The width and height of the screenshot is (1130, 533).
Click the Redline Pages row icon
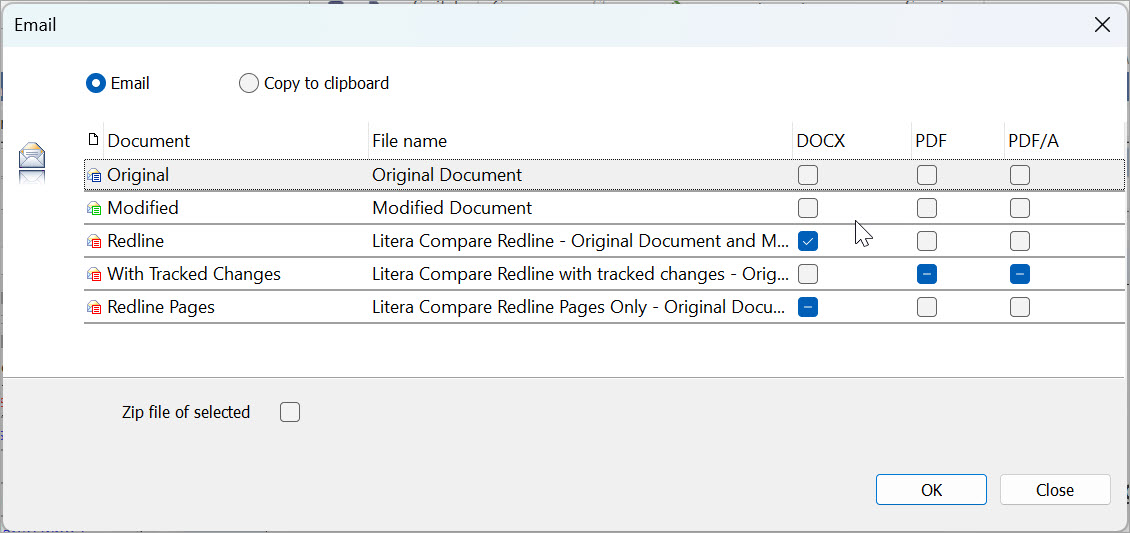click(x=94, y=308)
